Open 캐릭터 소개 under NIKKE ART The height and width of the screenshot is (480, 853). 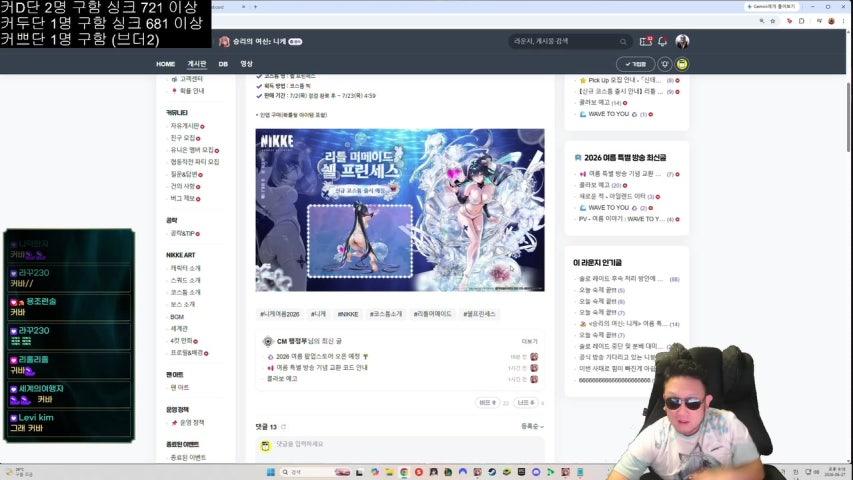(x=186, y=268)
